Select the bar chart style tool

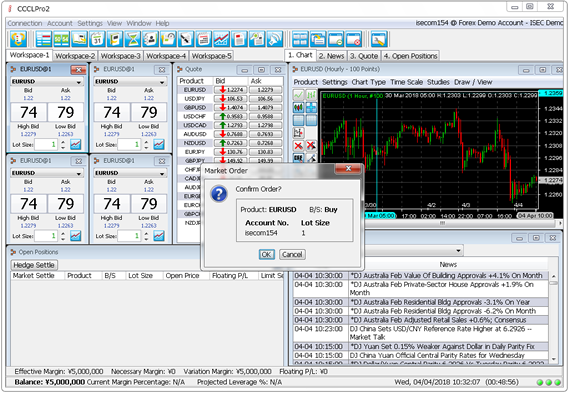click(311, 95)
